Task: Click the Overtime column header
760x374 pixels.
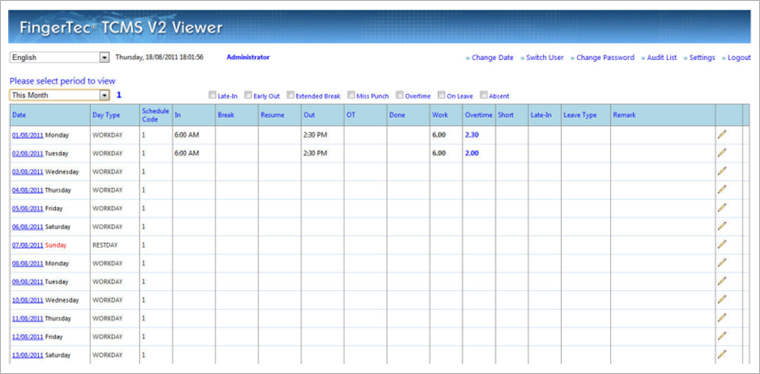Action: [478, 115]
